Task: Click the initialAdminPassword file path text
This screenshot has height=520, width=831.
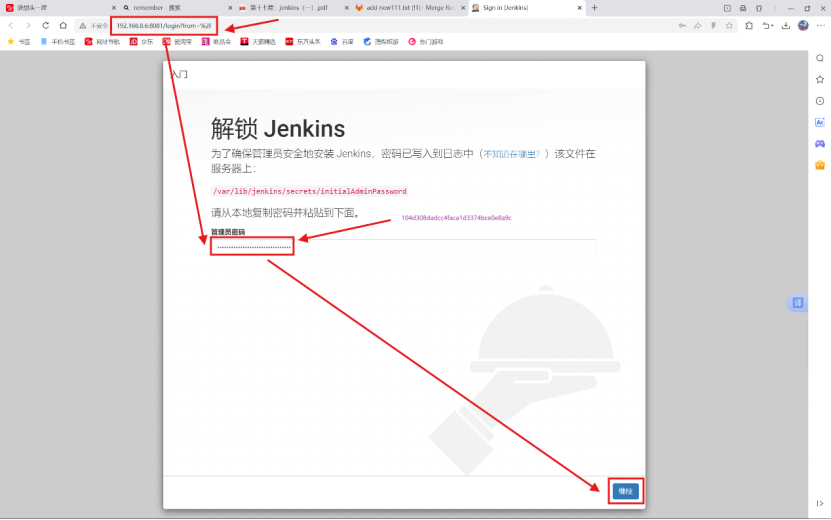Action: [x=310, y=191]
